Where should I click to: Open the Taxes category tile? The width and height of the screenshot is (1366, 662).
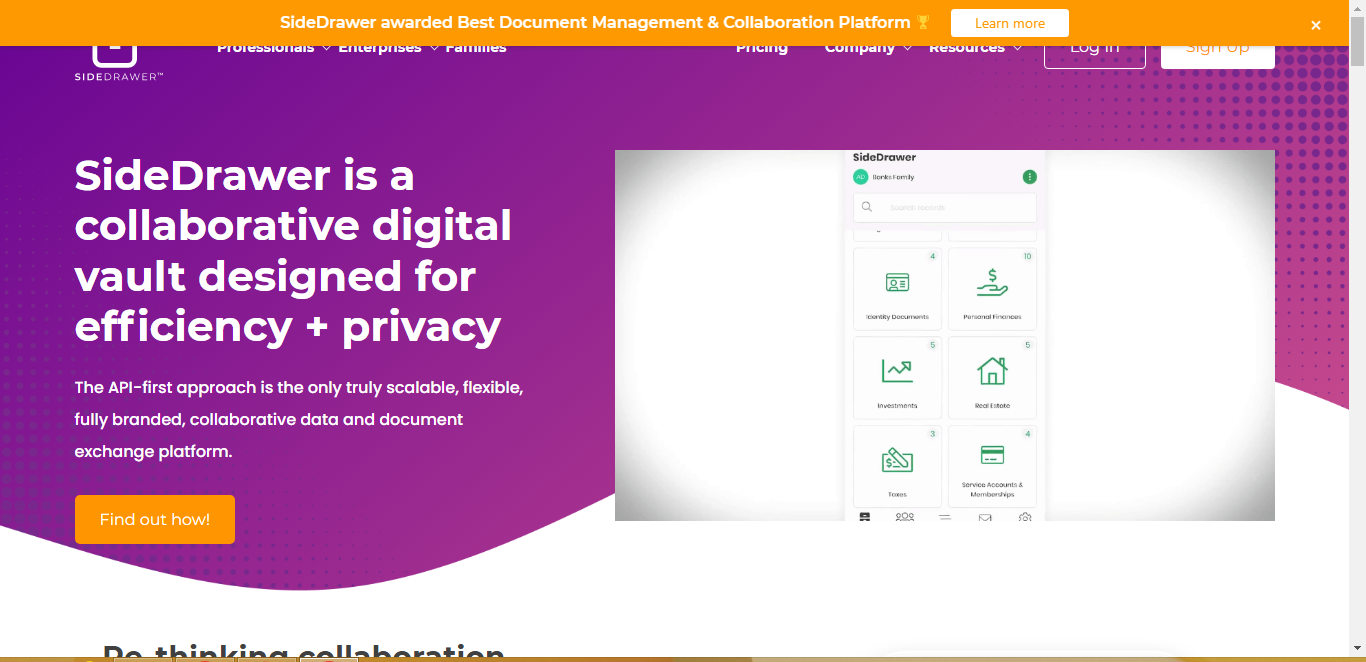(x=896, y=463)
